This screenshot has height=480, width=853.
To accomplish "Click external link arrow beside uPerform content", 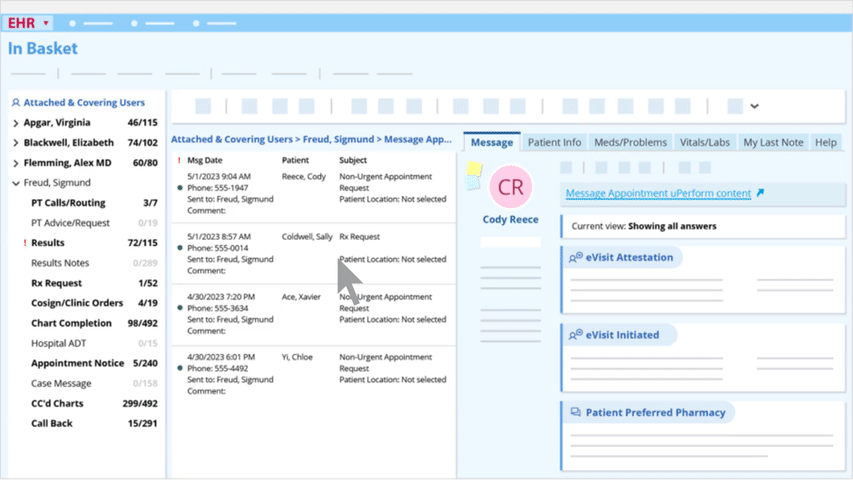I will 761,193.
